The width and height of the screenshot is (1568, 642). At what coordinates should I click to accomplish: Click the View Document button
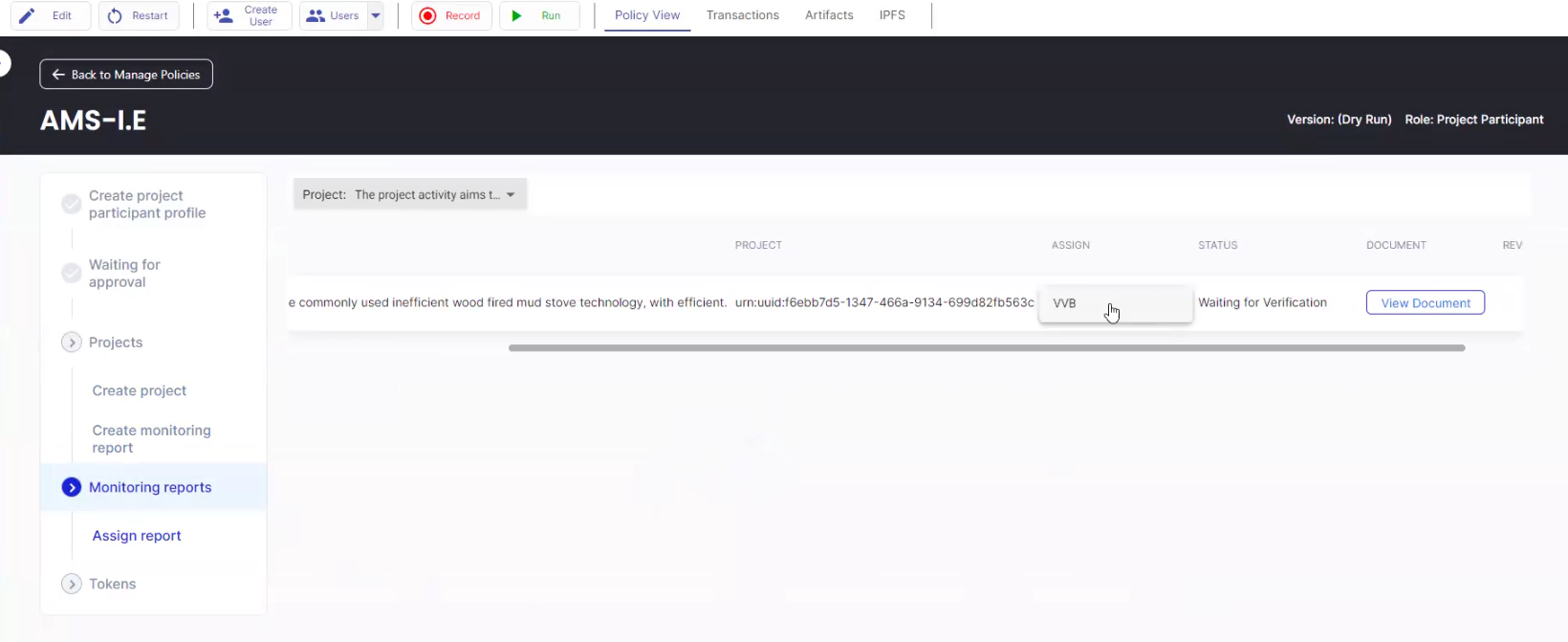[1425, 302]
